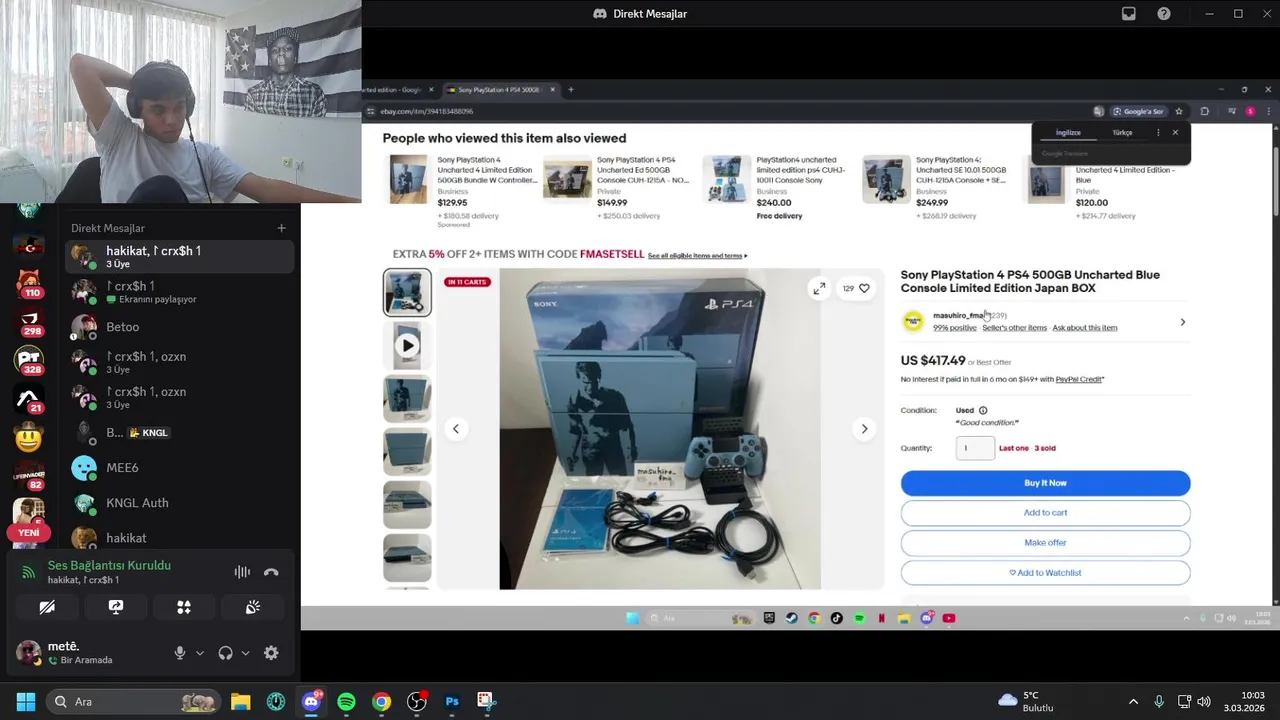Mute microphone in Discord user panel
1280x720 pixels.
click(x=180, y=653)
